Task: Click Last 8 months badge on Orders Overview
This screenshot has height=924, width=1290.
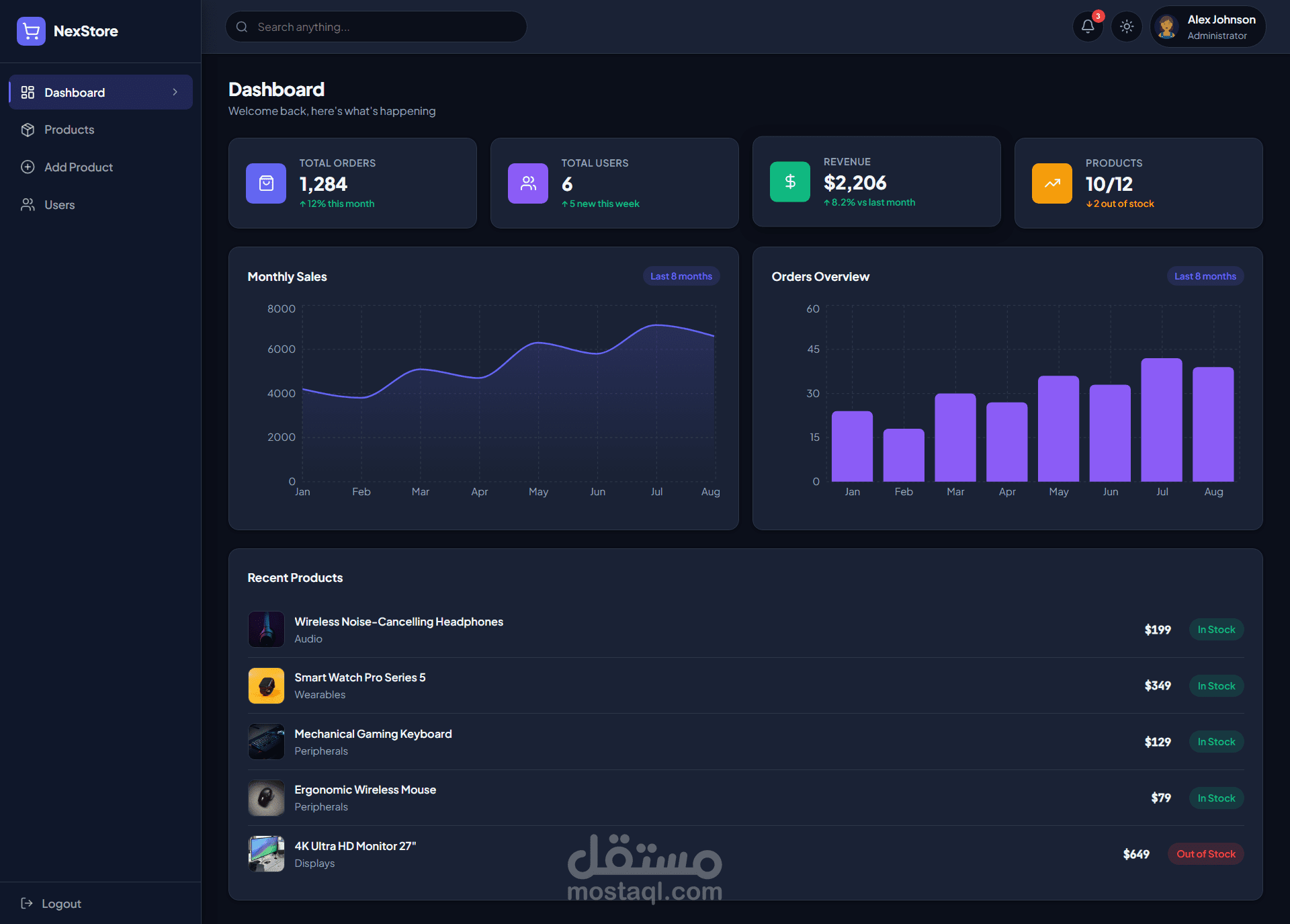Action: 1205,276
